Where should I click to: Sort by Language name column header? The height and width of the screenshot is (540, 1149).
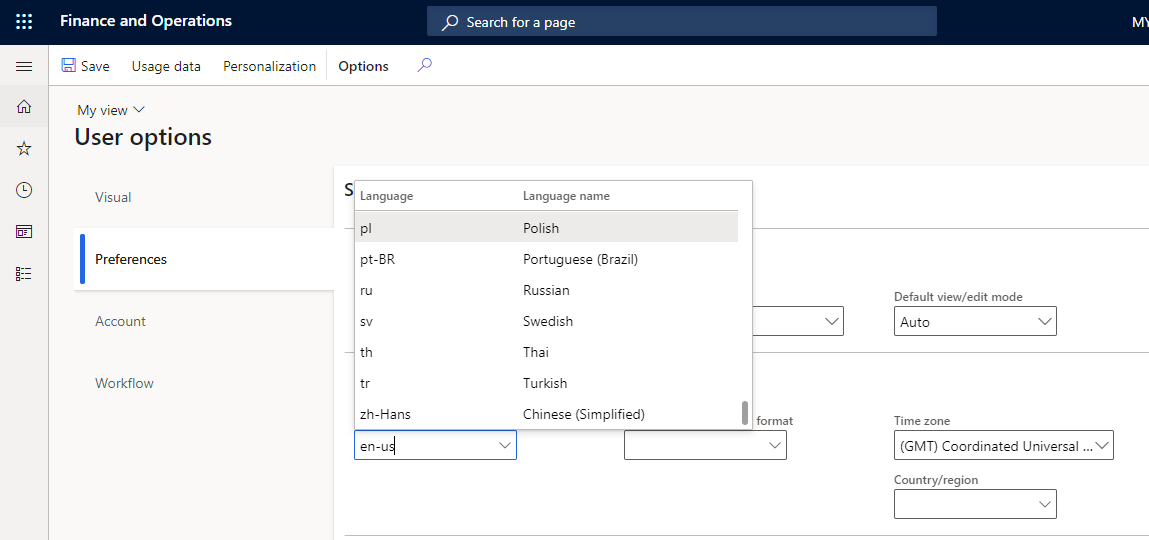coord(566,196)
